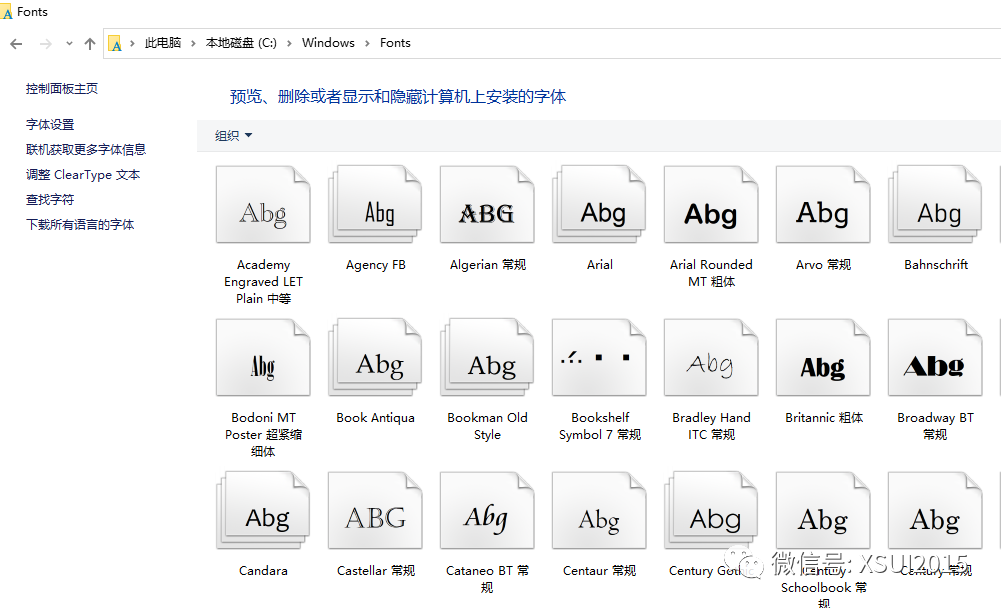Expand chevron after 此电脑 in address bar
This screenshot has width=1001, height=608.
tap(193, 43)
